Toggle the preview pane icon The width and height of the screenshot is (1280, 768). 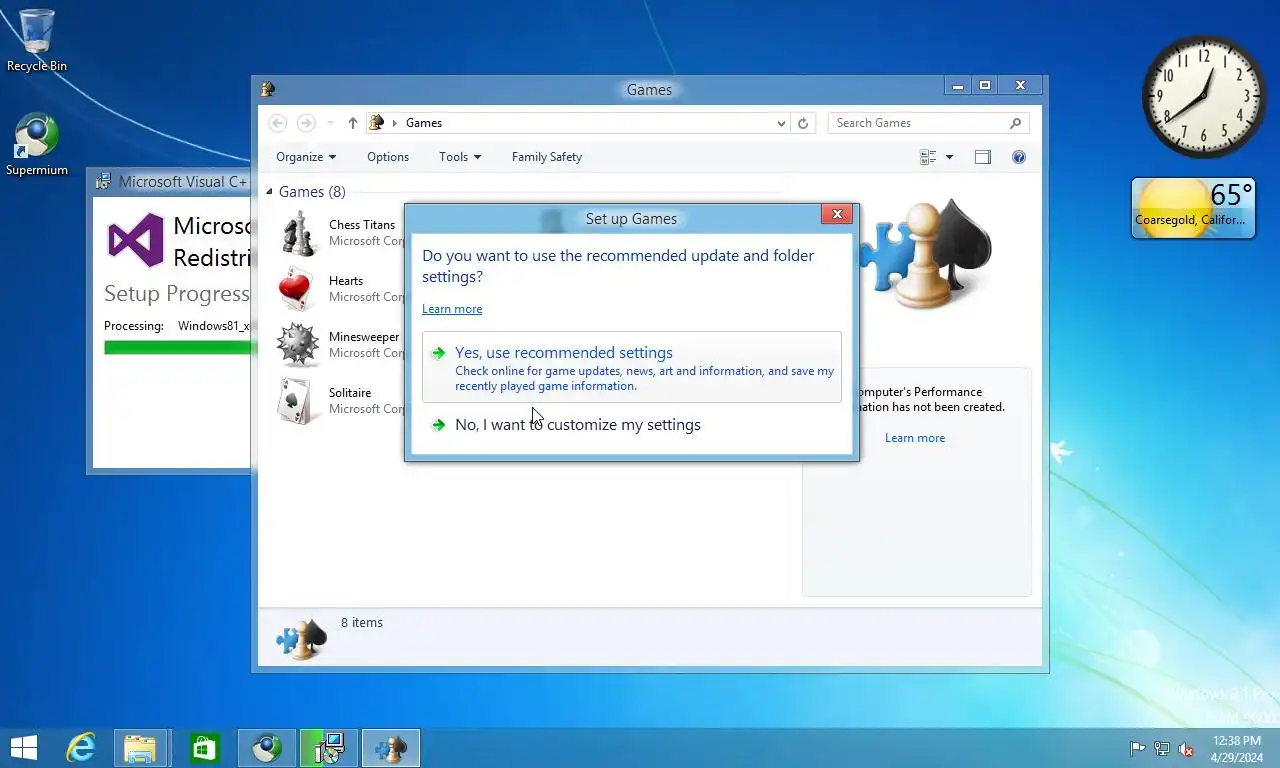[983, 157]
